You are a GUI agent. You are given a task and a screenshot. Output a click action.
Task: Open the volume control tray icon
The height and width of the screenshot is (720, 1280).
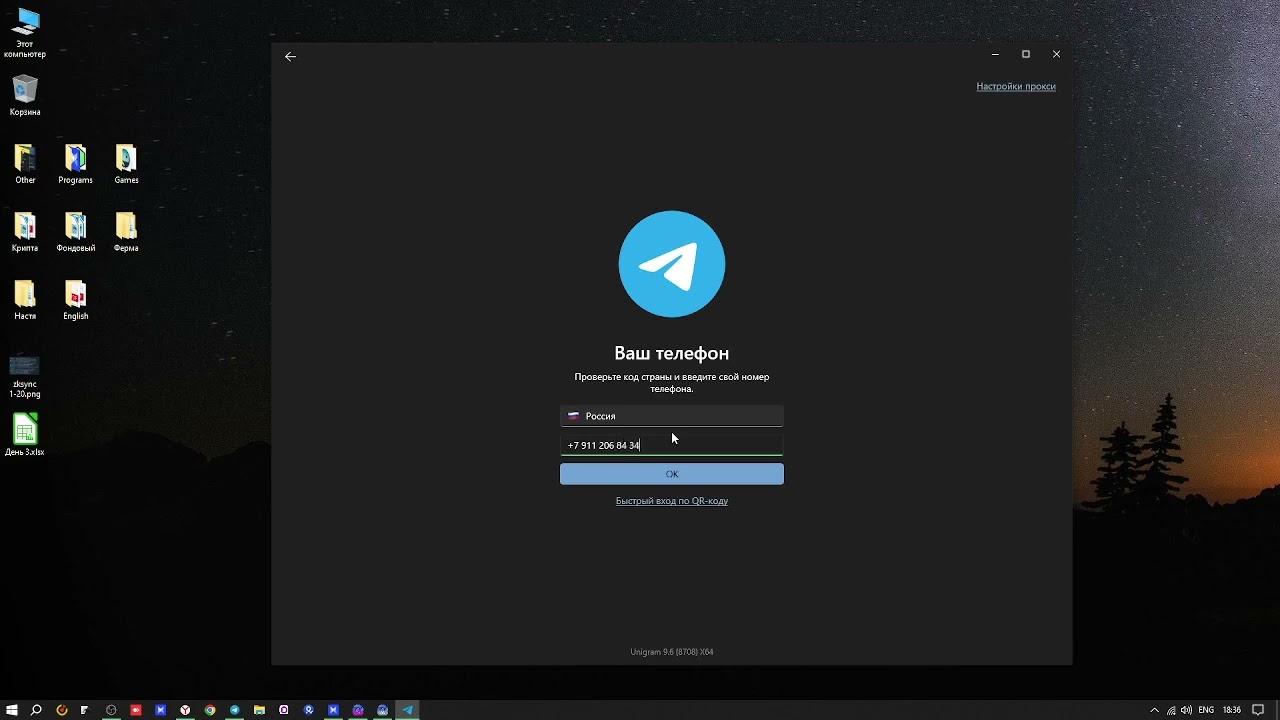point(1186,710)
